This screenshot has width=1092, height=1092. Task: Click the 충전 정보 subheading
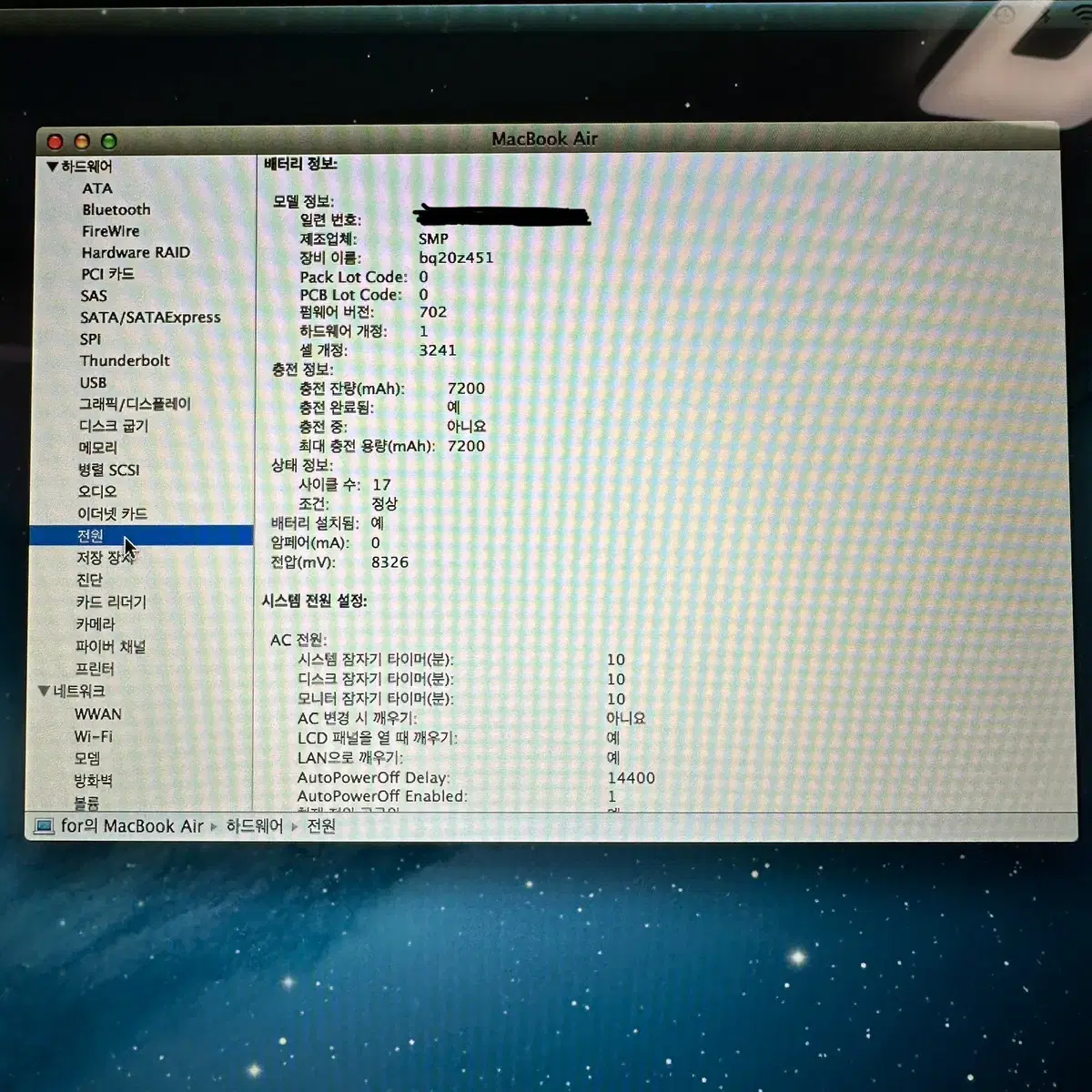tap(302, 369)
